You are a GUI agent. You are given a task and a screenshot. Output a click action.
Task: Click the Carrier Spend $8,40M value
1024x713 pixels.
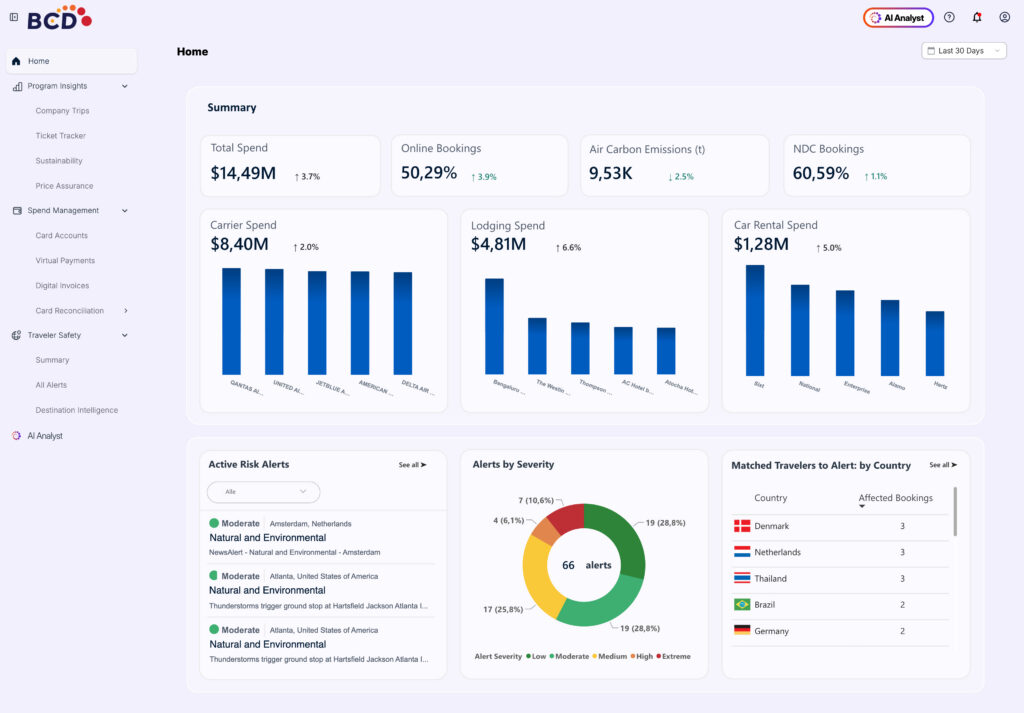(x=239, y=244)
